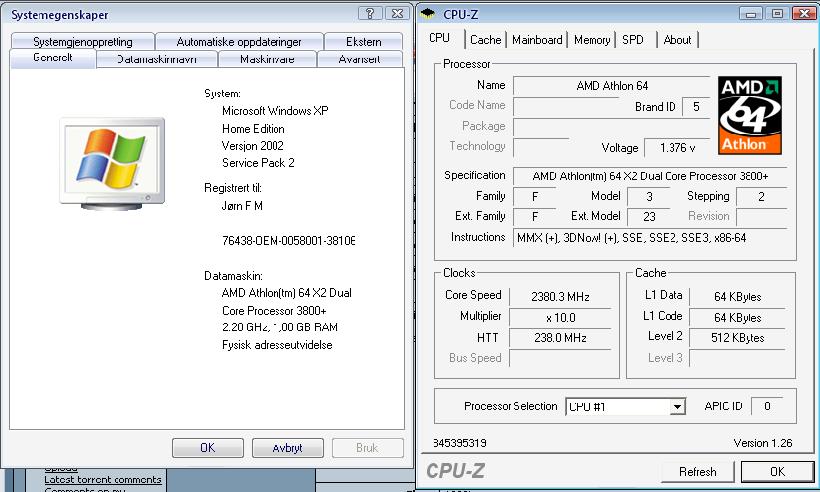Click the Voltage value 1.376 v
Viewport: 820px width, 492px height.
(677, 148)
